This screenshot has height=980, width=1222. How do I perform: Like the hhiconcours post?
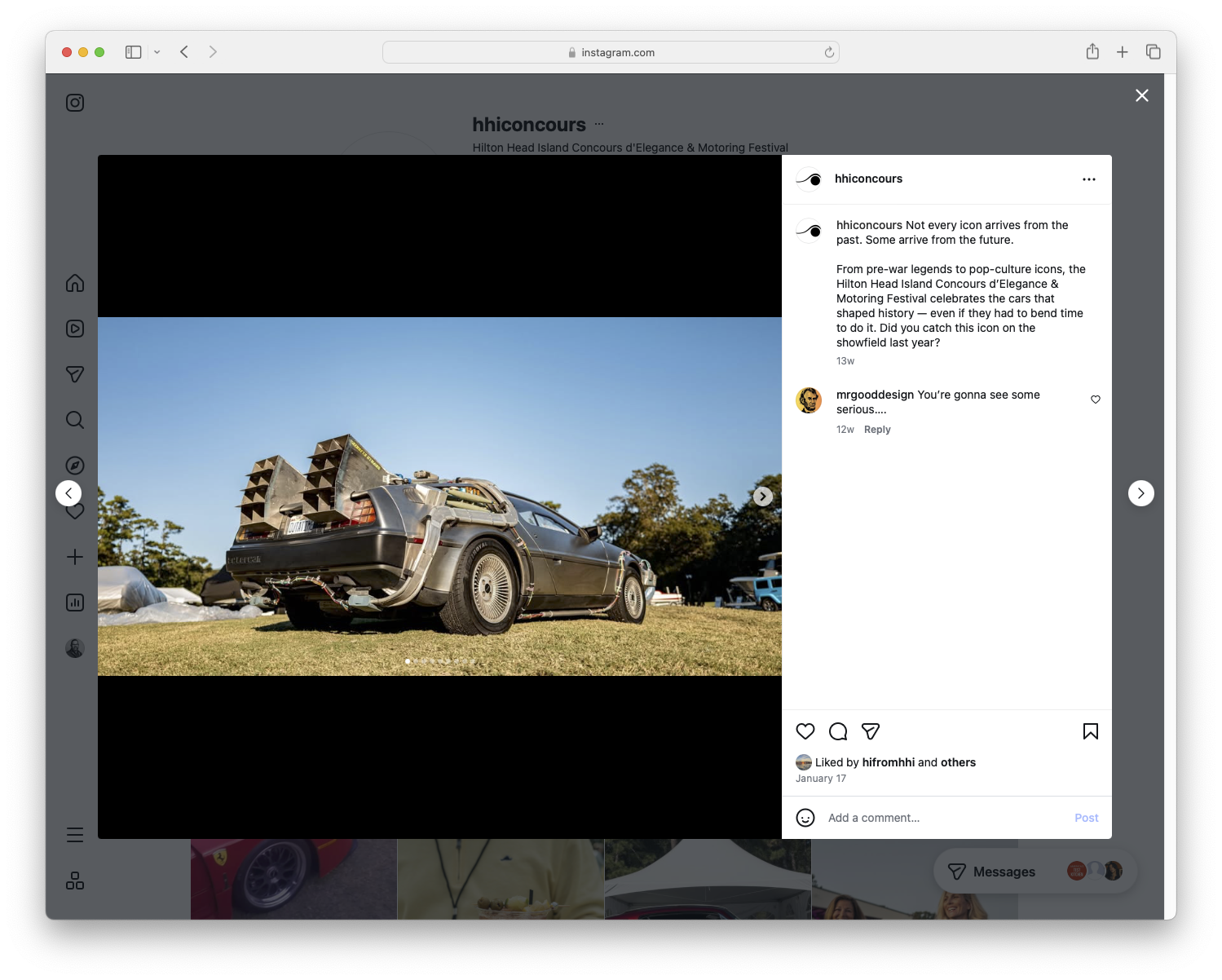click(x=805, y=731)
